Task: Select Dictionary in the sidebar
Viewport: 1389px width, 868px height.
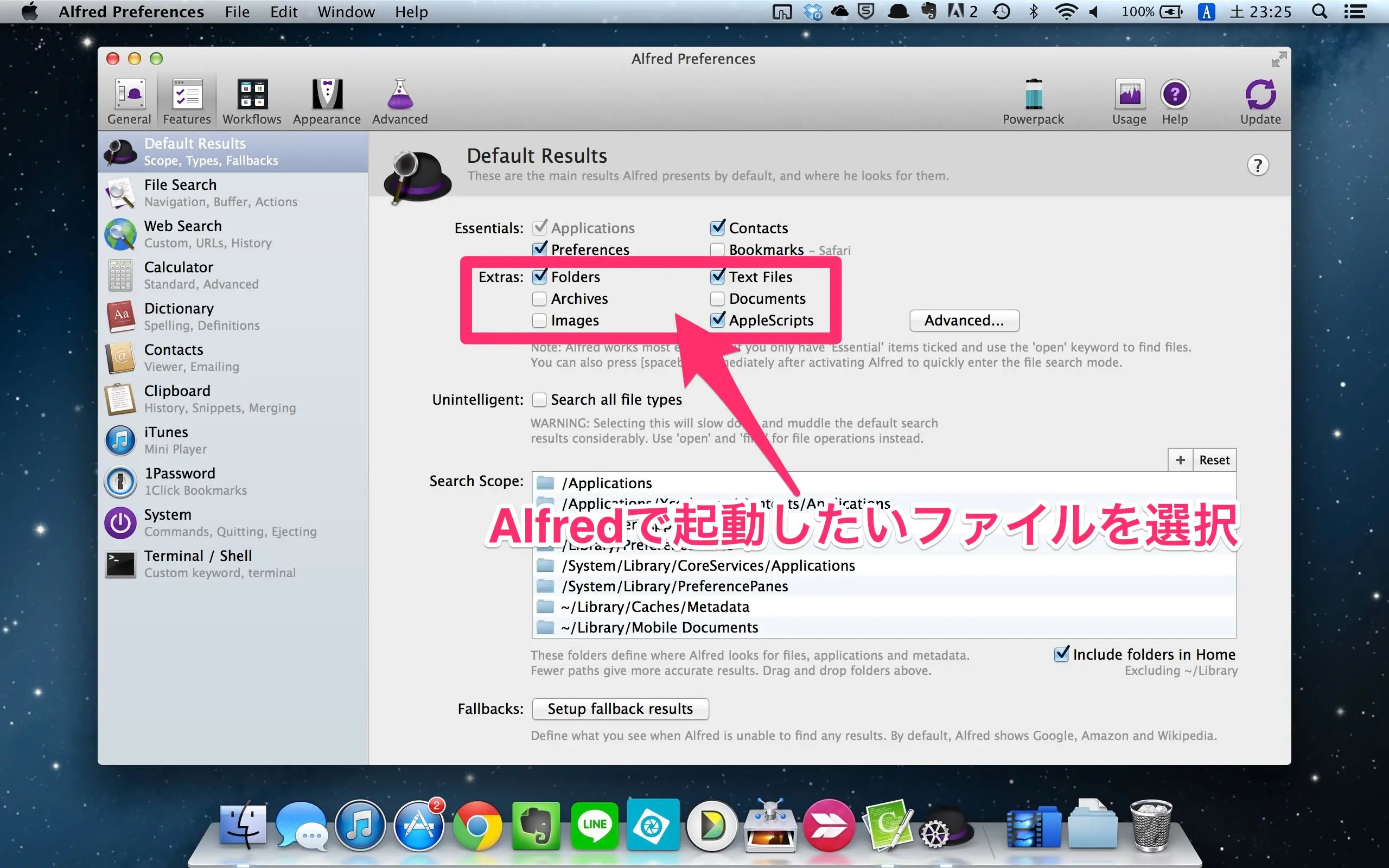Action: coord(233,317)
